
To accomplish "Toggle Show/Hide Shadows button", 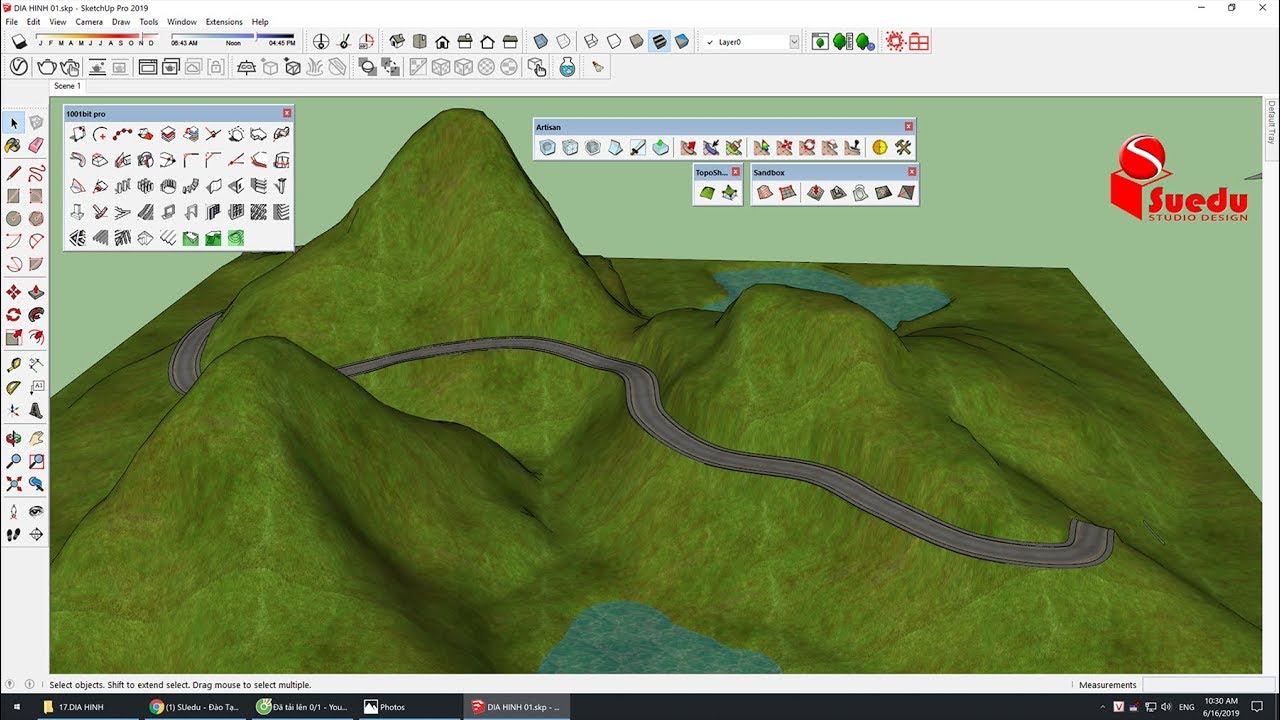I will click(x=18, y=42).
